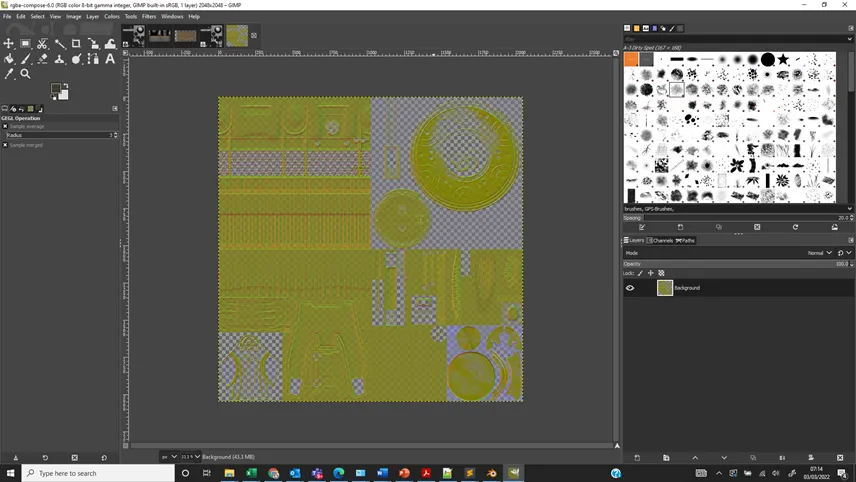Screen dimensions: 856x482
Task: Toggle the Sample average checkbox
Action: point(5,126)
